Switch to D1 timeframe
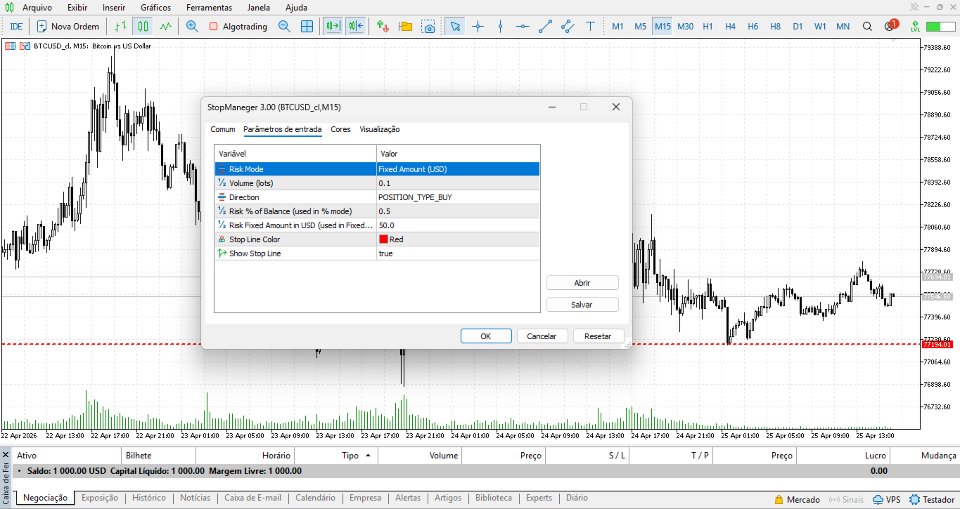 pos(798,26)
